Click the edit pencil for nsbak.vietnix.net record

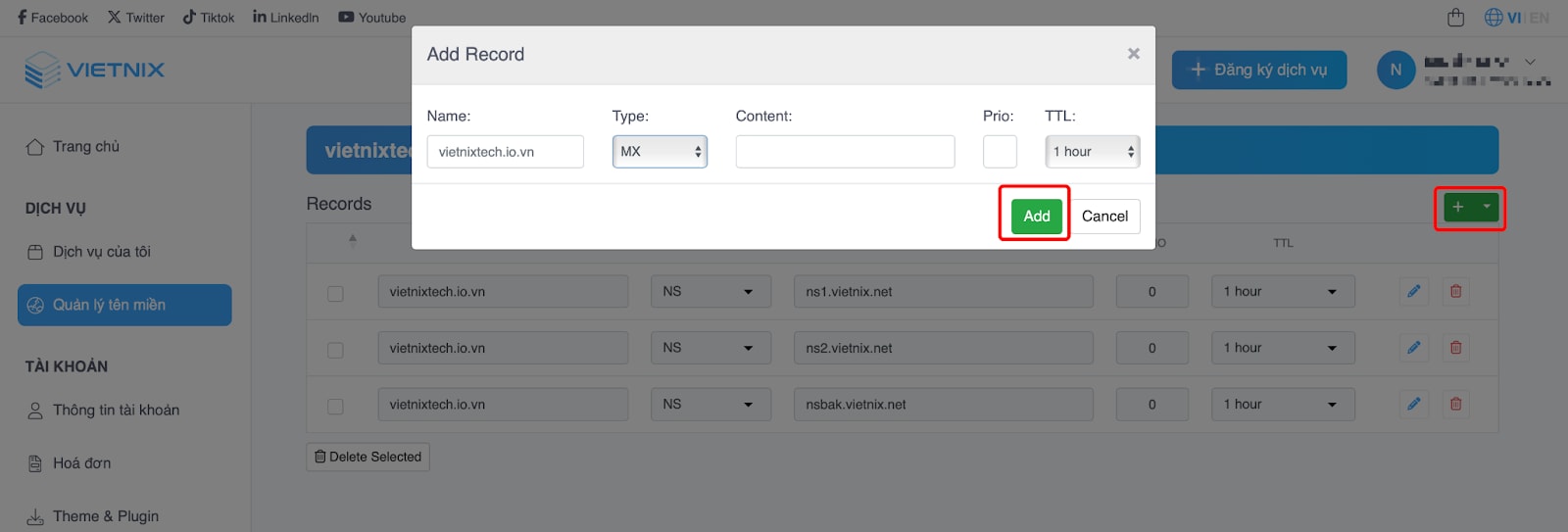[x=1413, y=404]
